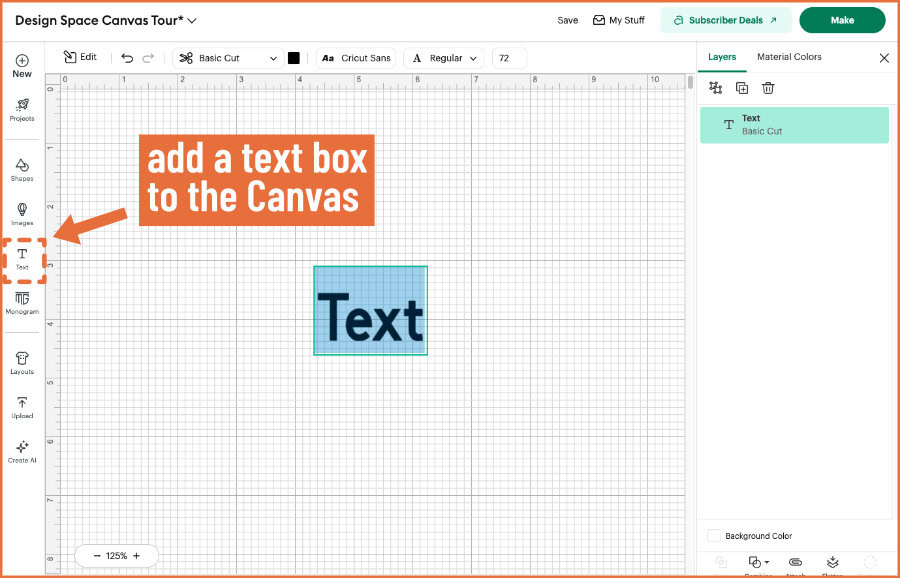The height and width of the screenshot is (578, 900).
Task: Click the green Make button
Action: click(x=842, y=20)
